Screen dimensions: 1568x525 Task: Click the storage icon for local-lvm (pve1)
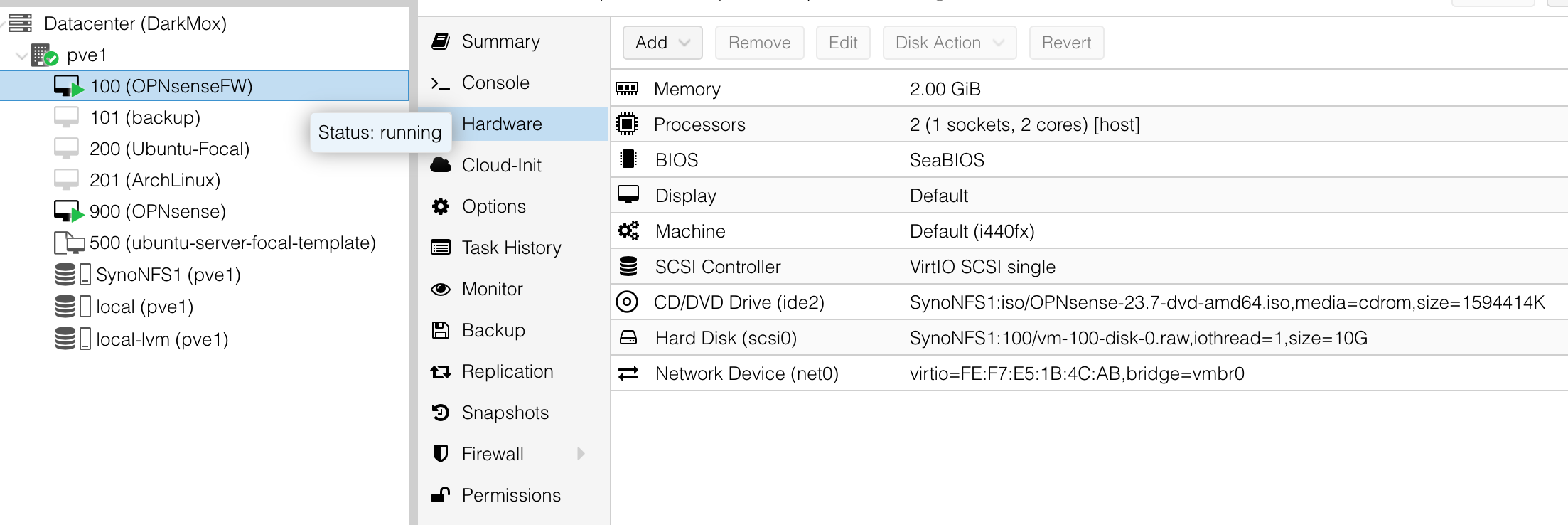(x=73, y=339)
